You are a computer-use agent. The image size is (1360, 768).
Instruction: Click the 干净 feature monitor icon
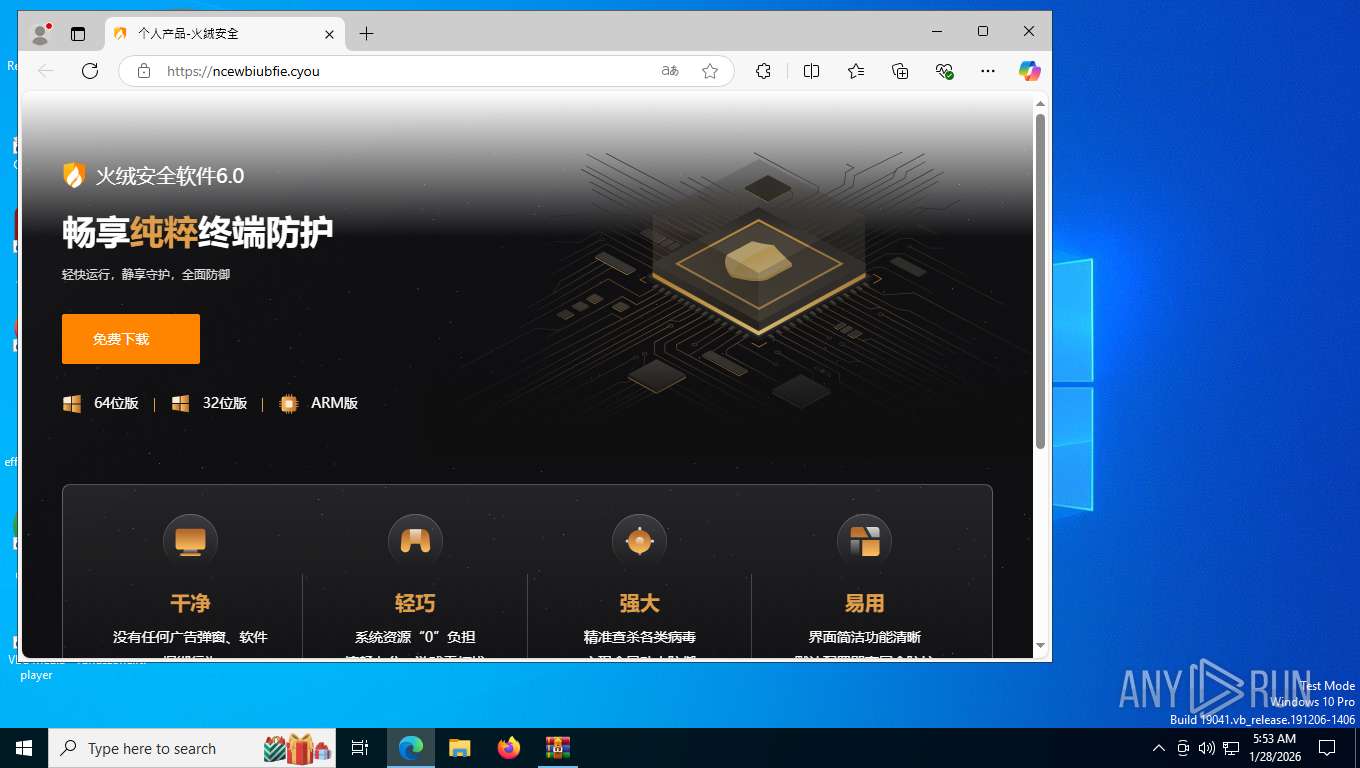(190, 541)
